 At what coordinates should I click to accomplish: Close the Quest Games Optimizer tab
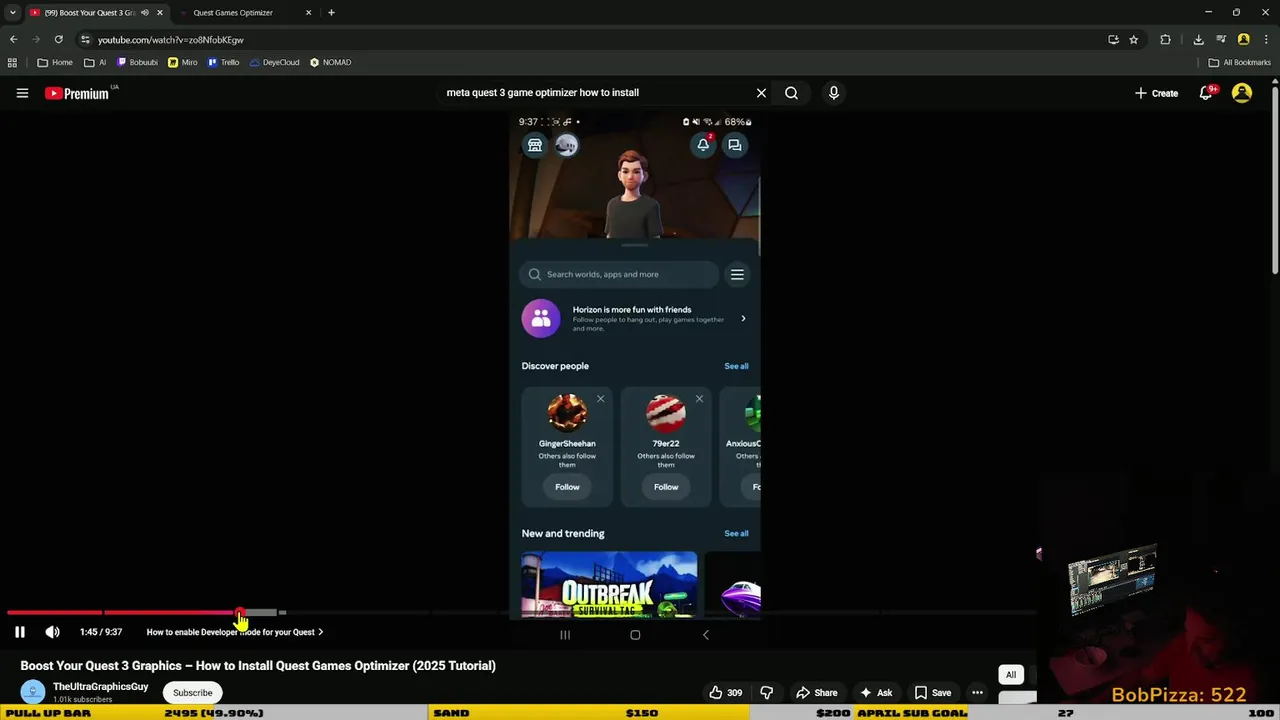pos(308,13)
